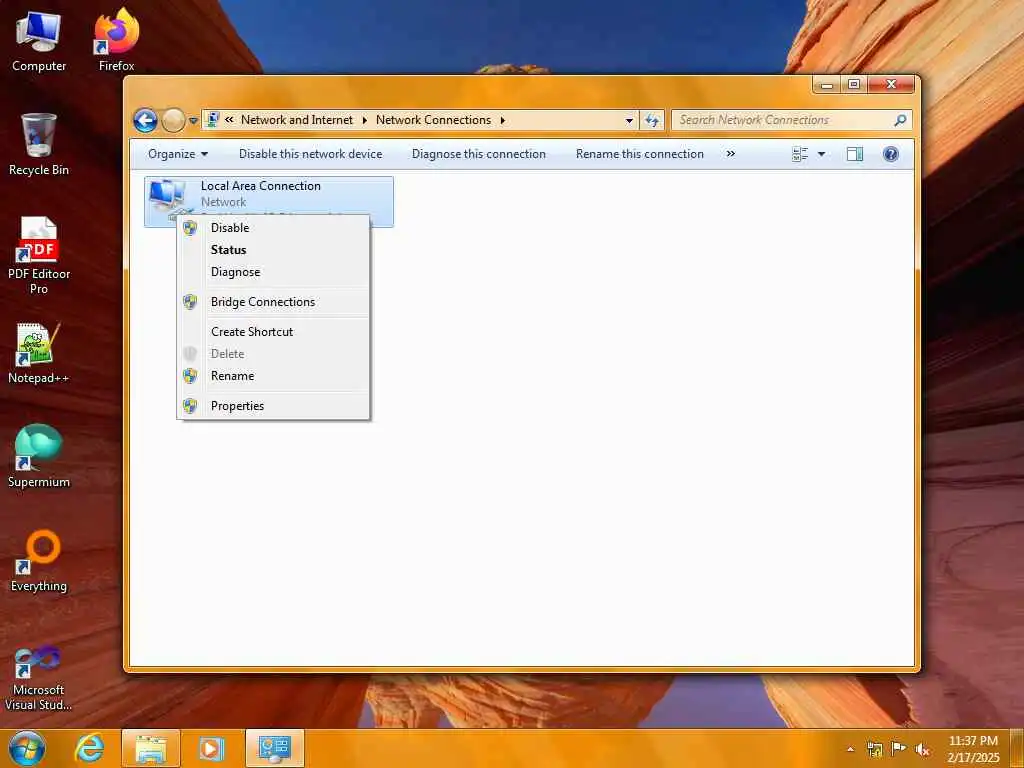
Task: Click the Refresh button beside the address bar
Action: (651, 120)
